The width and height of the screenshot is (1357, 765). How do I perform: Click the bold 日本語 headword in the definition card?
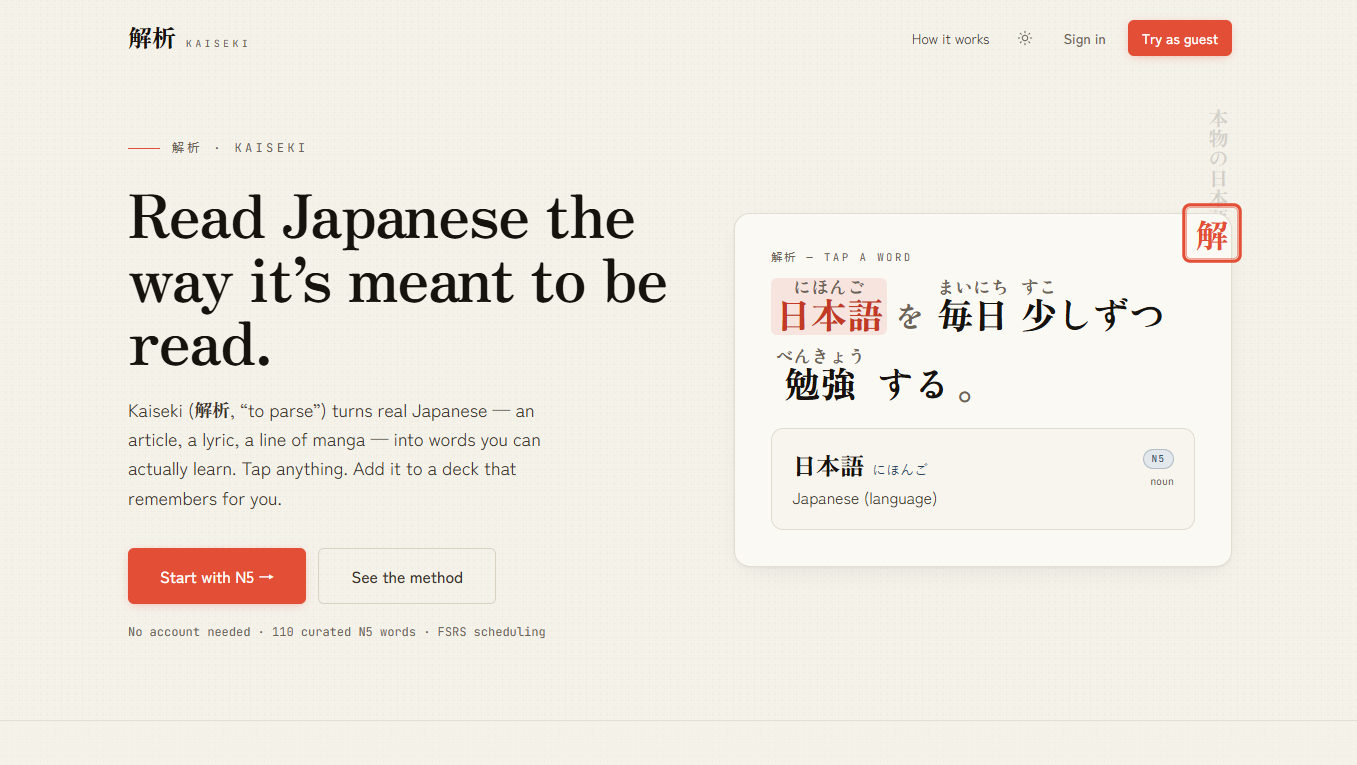click(x=828, y=466)
